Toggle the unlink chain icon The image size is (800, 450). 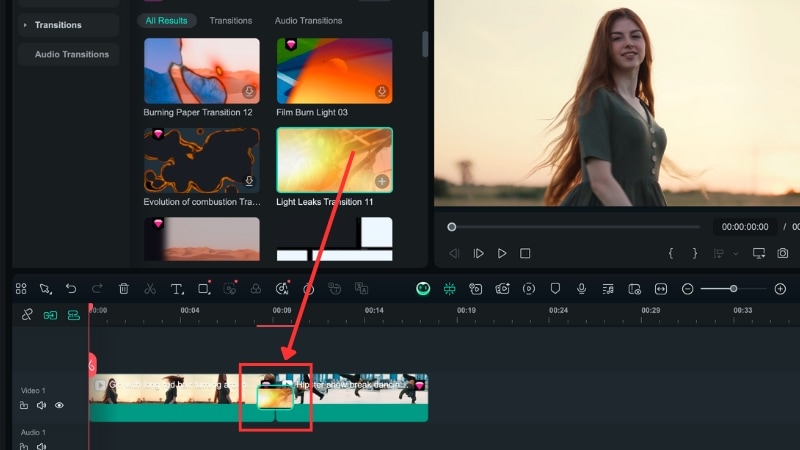click(27, 315)
